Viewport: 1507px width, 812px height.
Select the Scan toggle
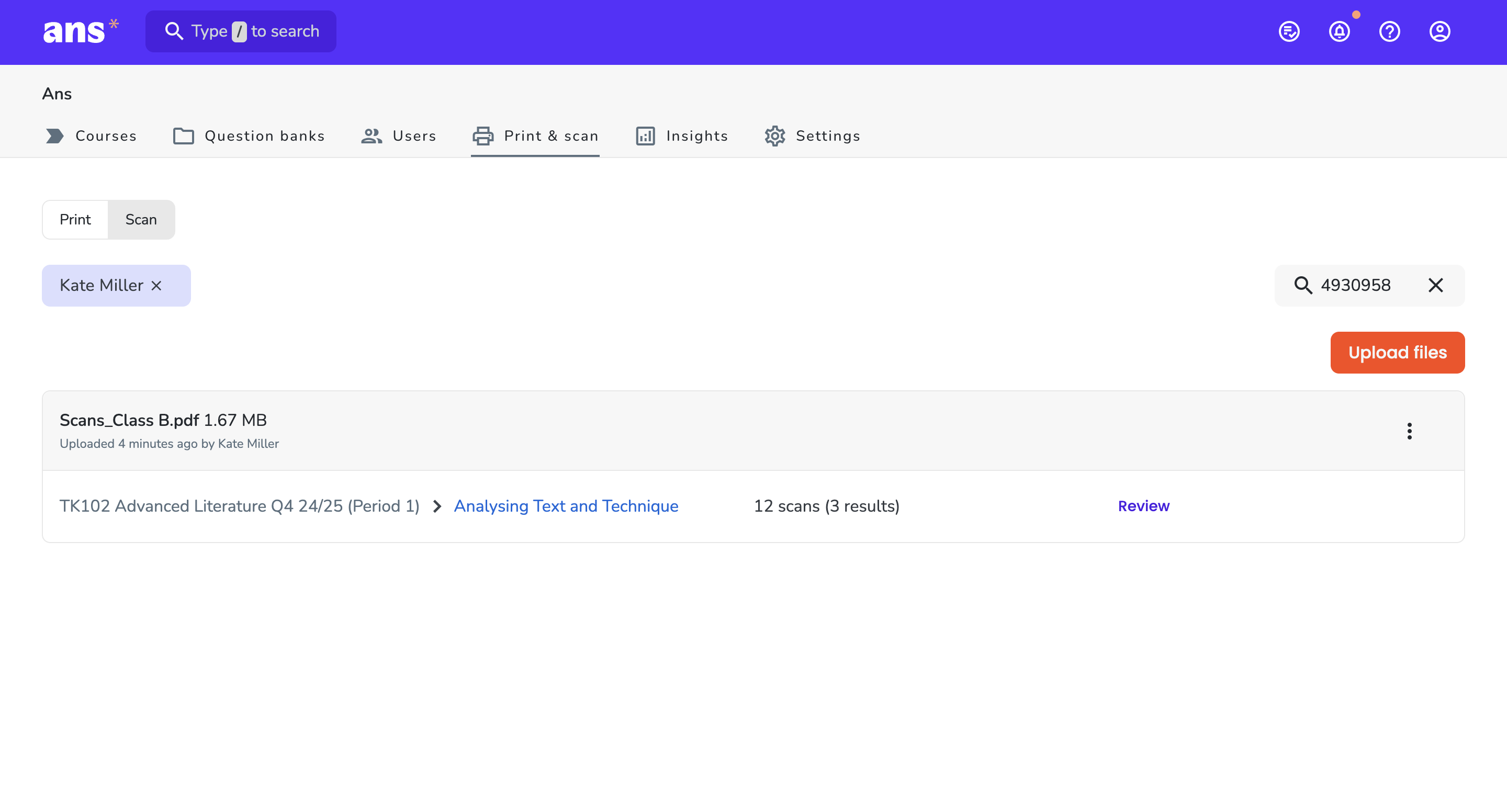point(141,219)
